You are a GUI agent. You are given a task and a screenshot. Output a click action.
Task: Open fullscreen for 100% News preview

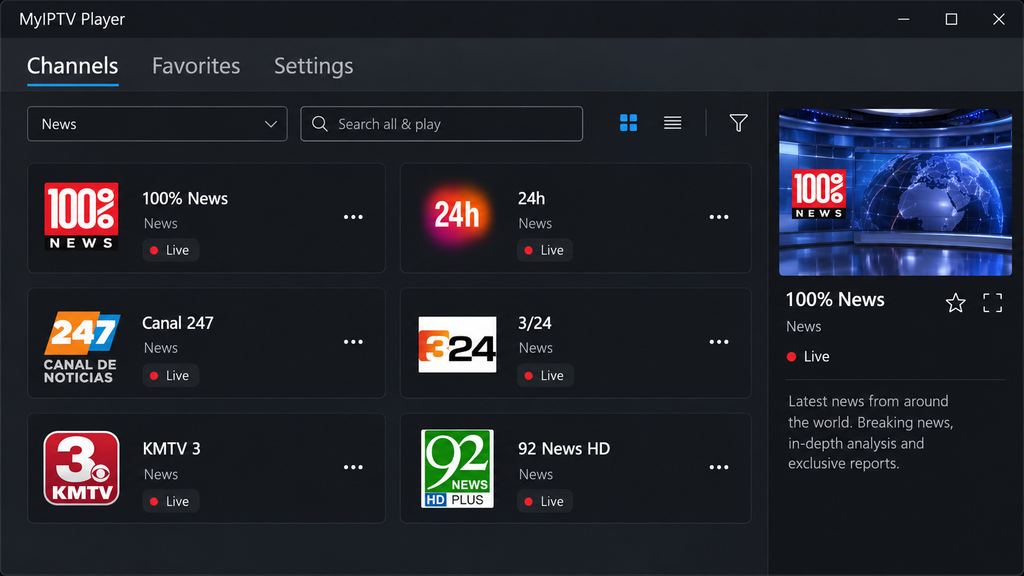pyautogui.click(x=993, y=302)
